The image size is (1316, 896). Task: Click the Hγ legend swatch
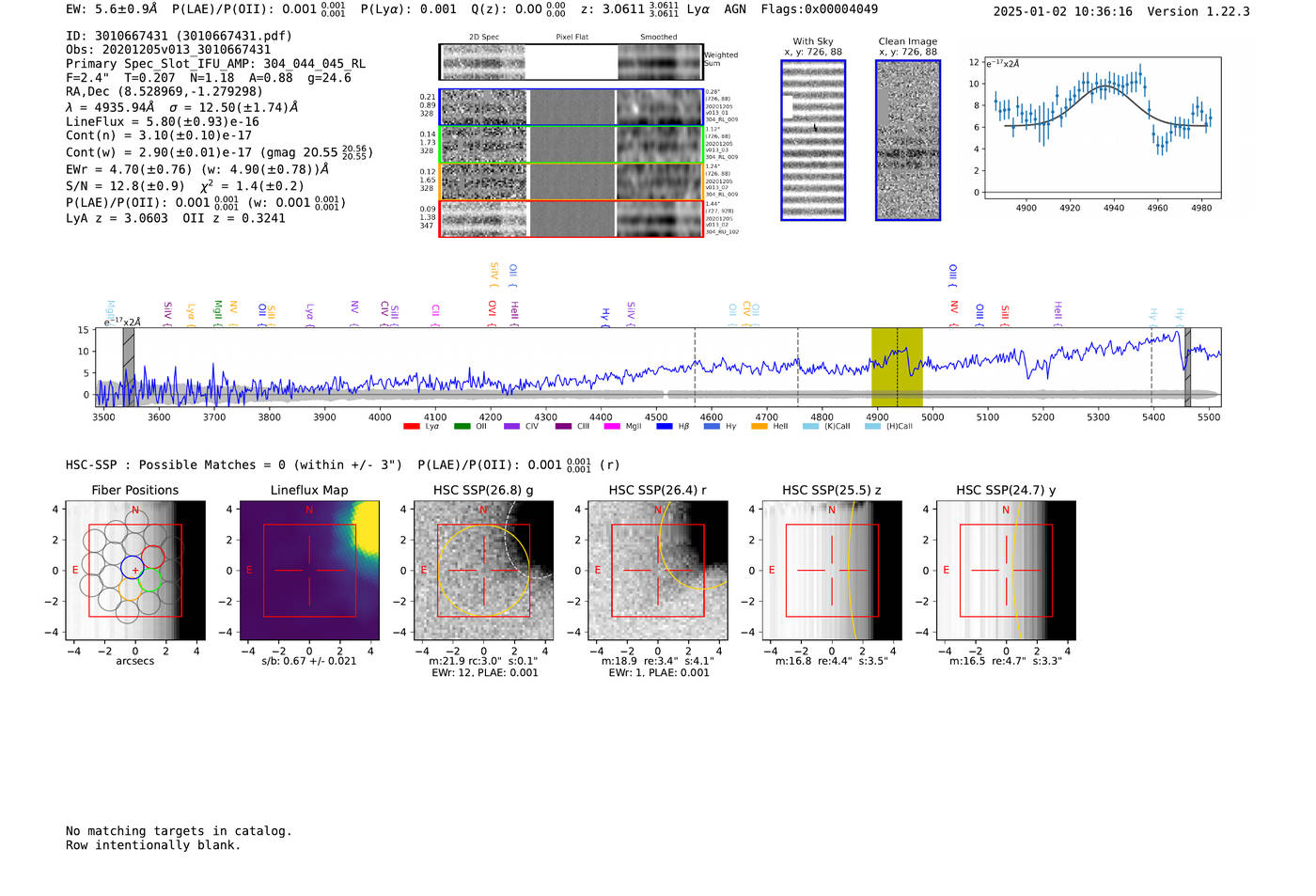tap(712, 427)
